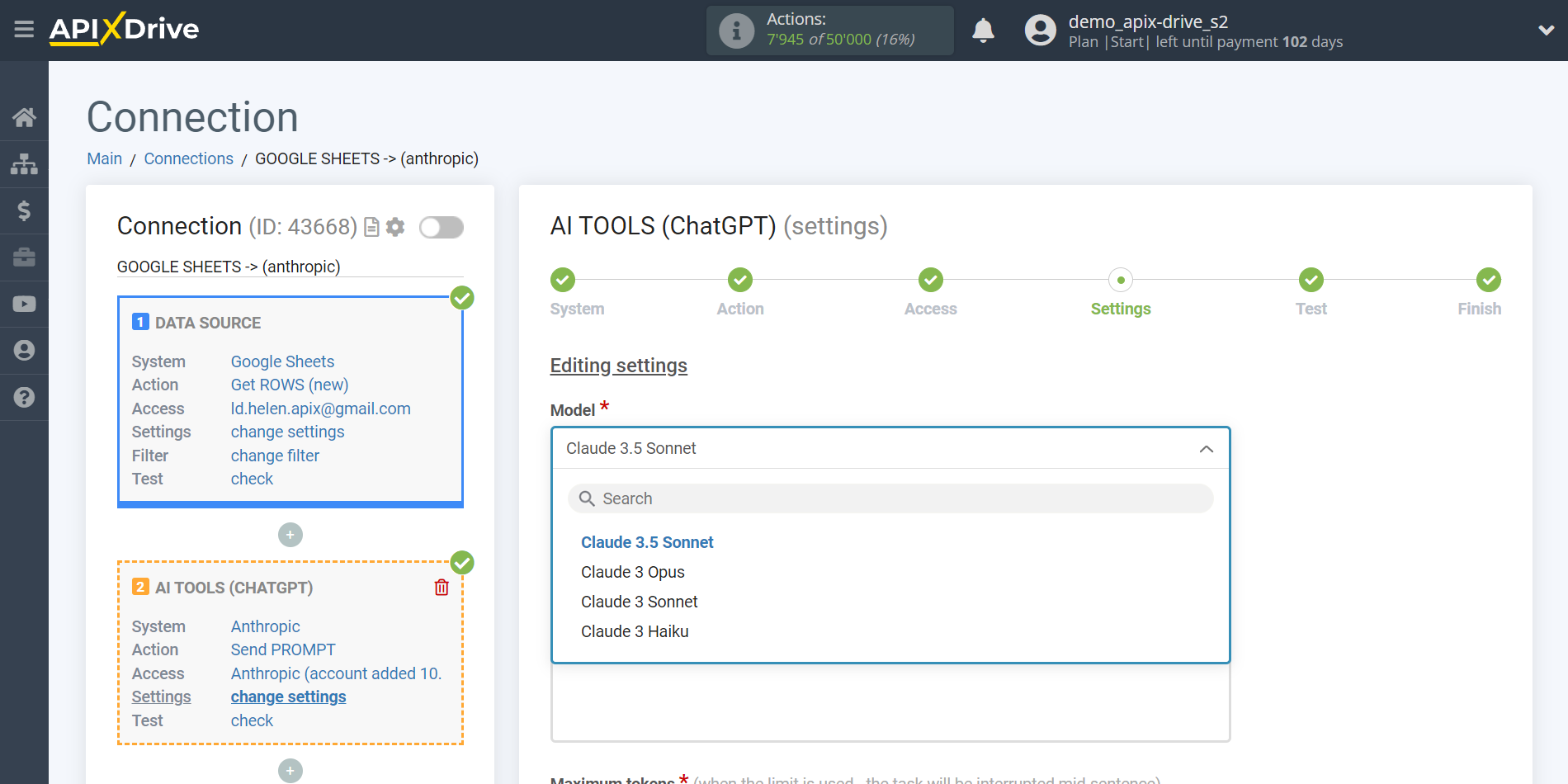The width and height of the screenshot is (1568, 784).
Task: Open the hamburger menu
Action: (24, 30)
